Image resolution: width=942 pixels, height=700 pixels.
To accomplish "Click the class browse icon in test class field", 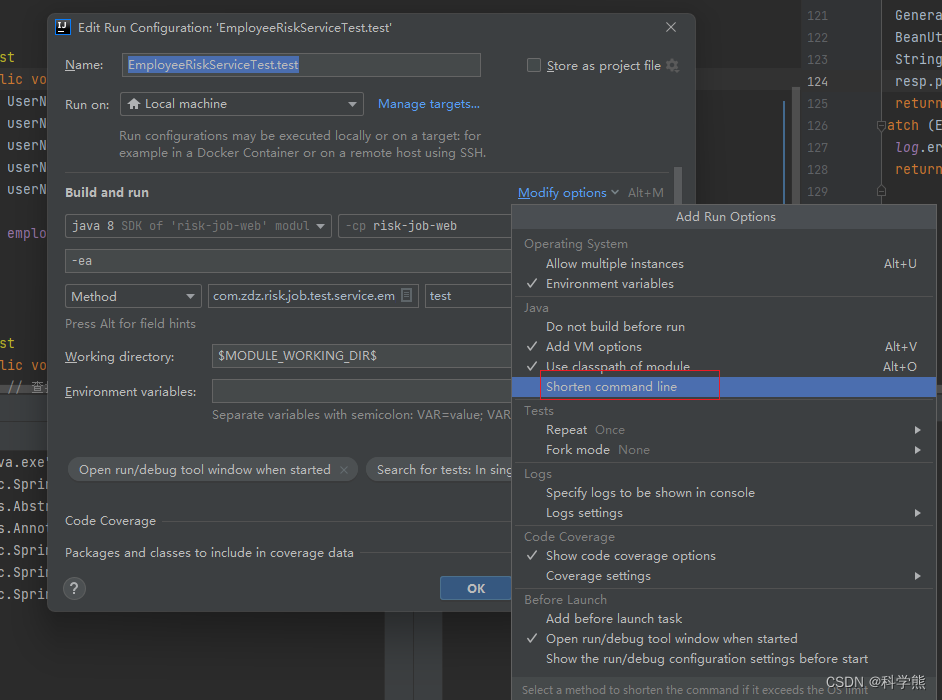I will click(407, 296).
